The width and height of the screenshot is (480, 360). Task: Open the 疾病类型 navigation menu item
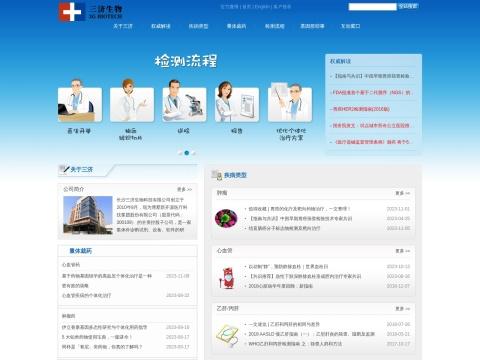pyautogui.click(x=198, y=26)
